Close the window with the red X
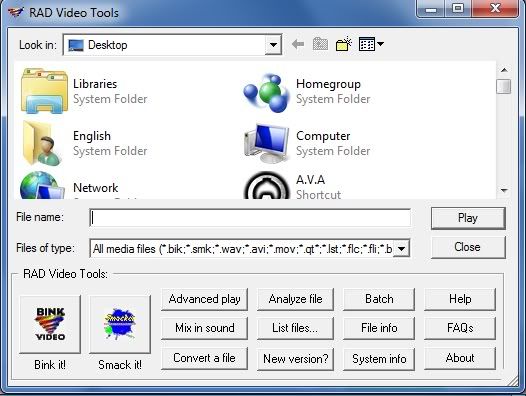526x396 pixels. (x=495, y=8)
